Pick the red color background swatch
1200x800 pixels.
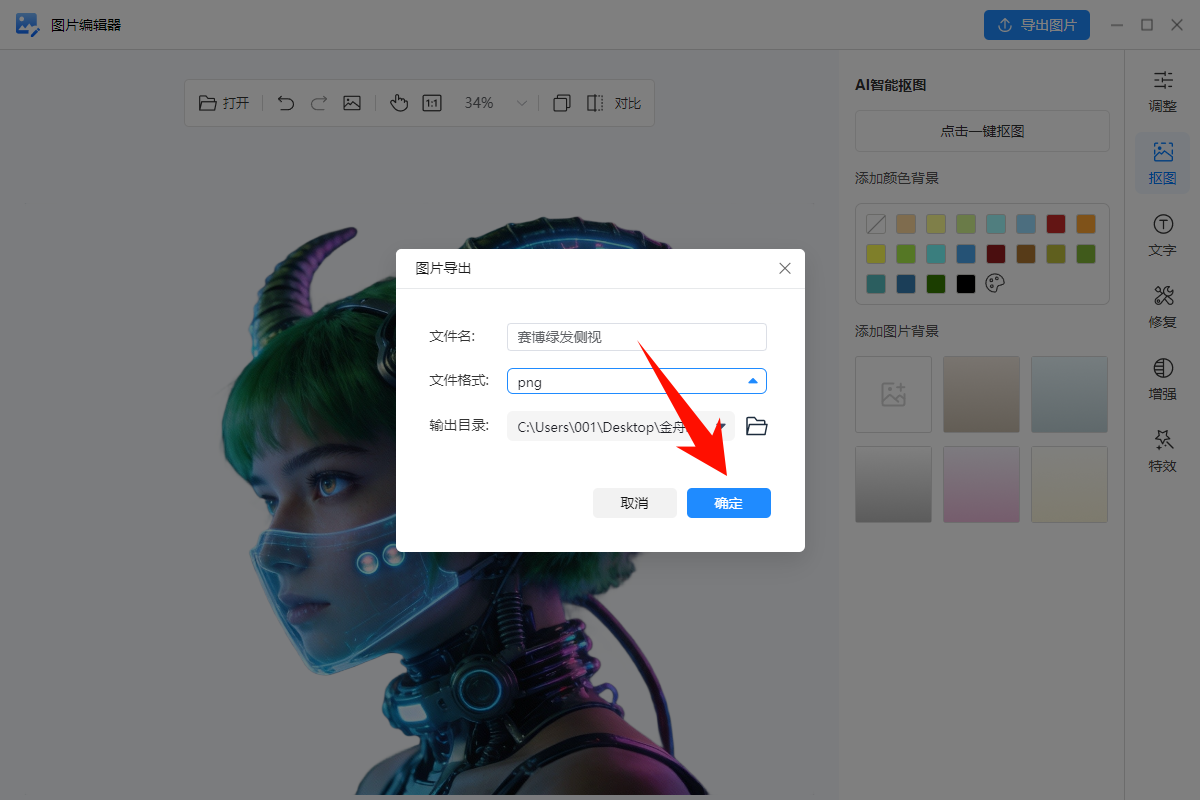click(x=1055, y=223)
